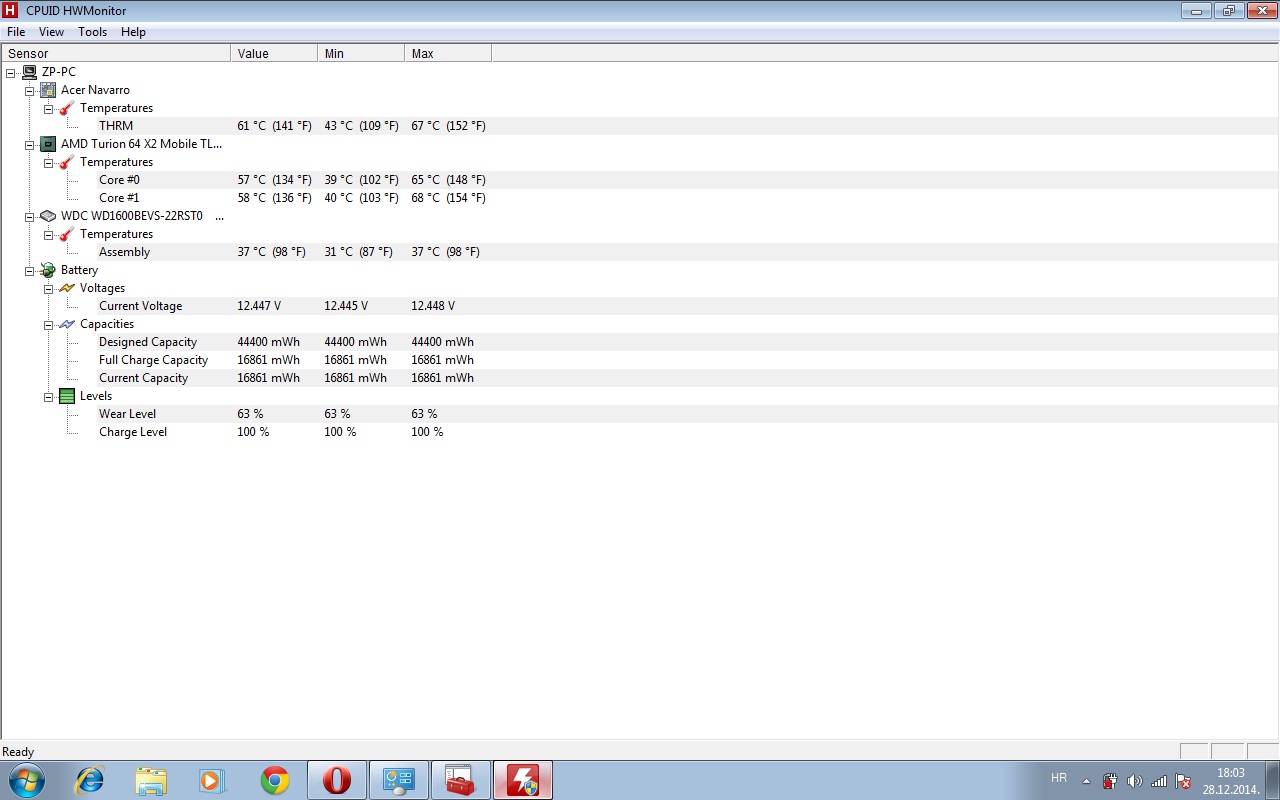Click the HWMonitor lightning taskbar button
This screenshot has width=1280, height=800.
click(x=523, y=780)
